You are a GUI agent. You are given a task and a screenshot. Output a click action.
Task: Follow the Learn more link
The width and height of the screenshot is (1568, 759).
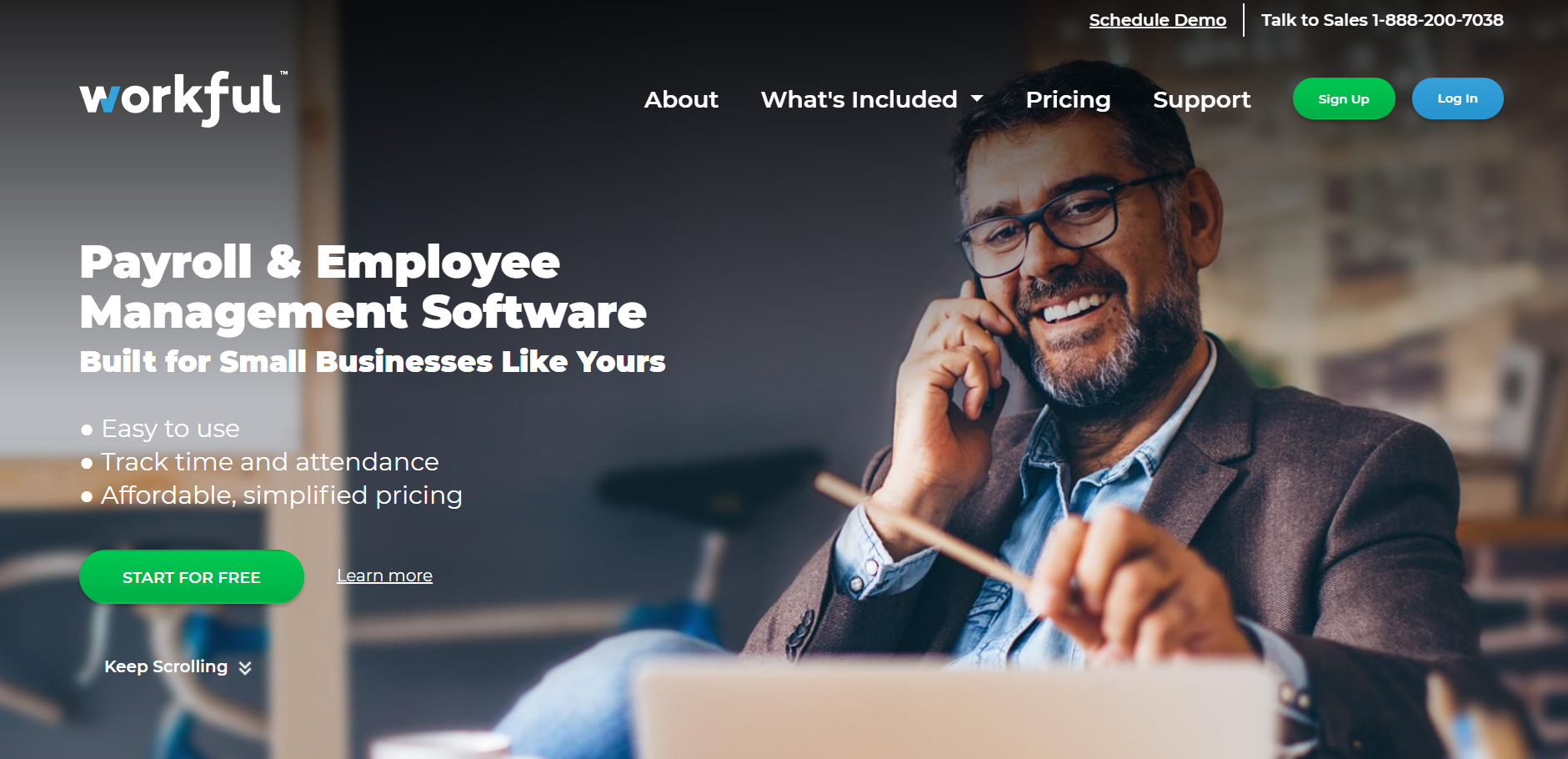click(x=384, y=576)
